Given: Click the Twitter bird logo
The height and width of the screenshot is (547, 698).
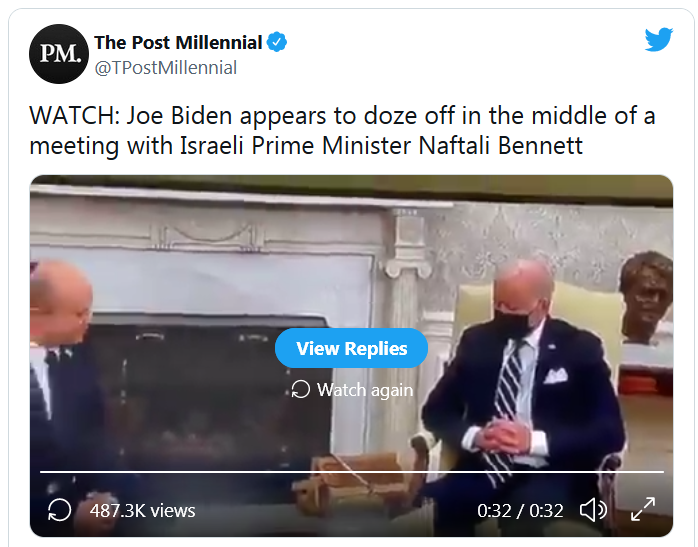Looking at the screenshot, I should 658,40.
